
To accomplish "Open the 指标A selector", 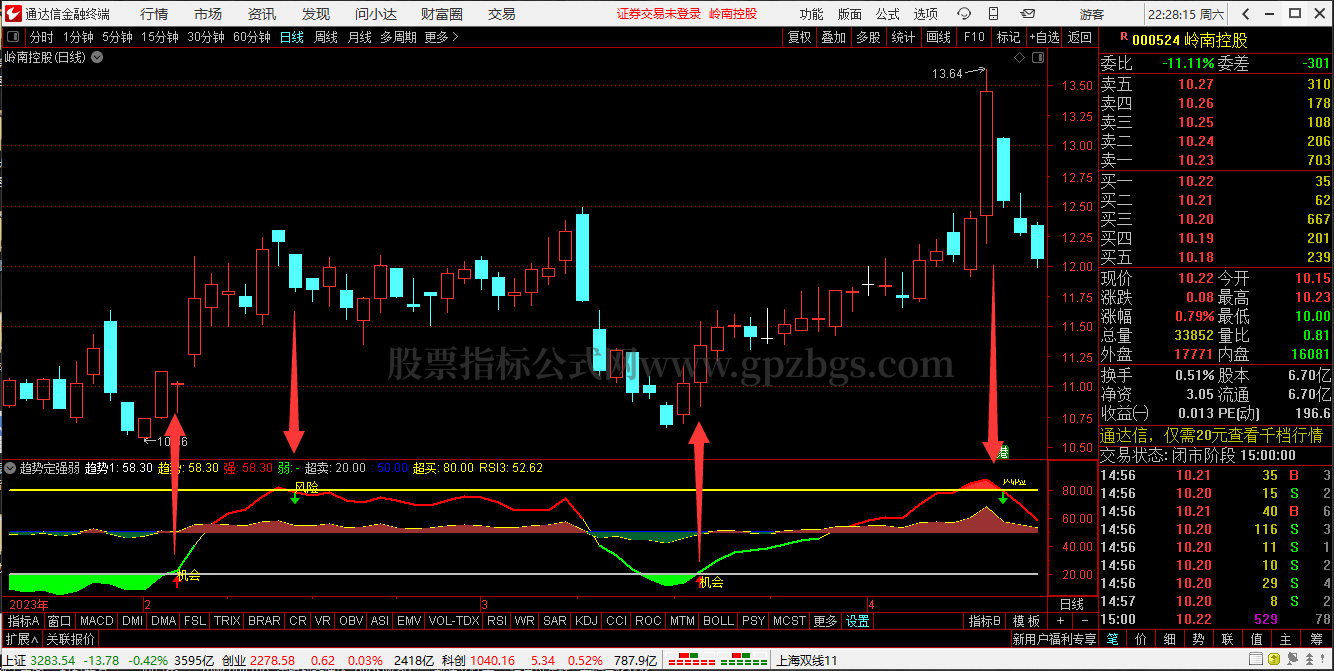I will coord(24,621).
